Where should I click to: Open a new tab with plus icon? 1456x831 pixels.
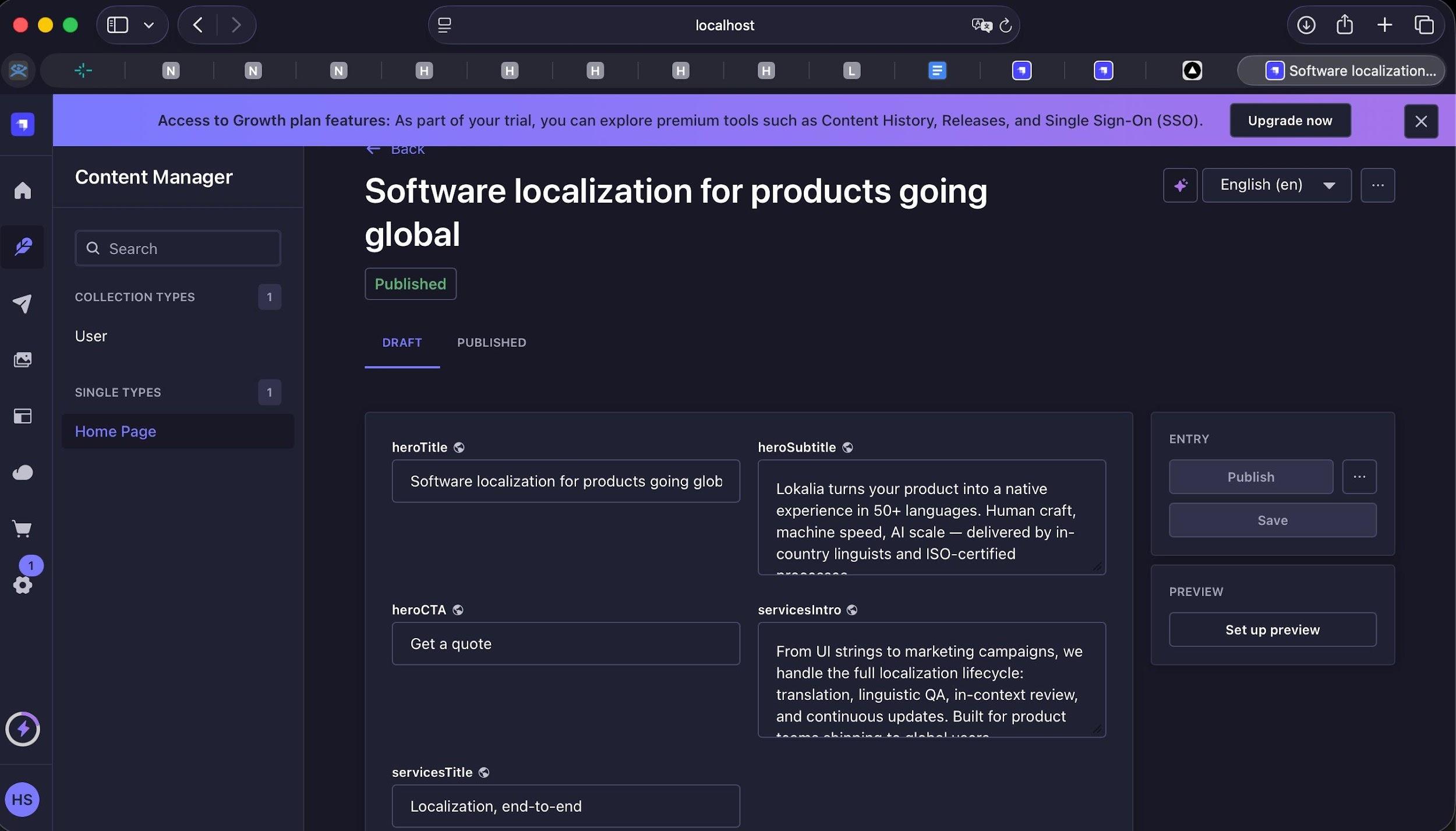point(1384,25)
